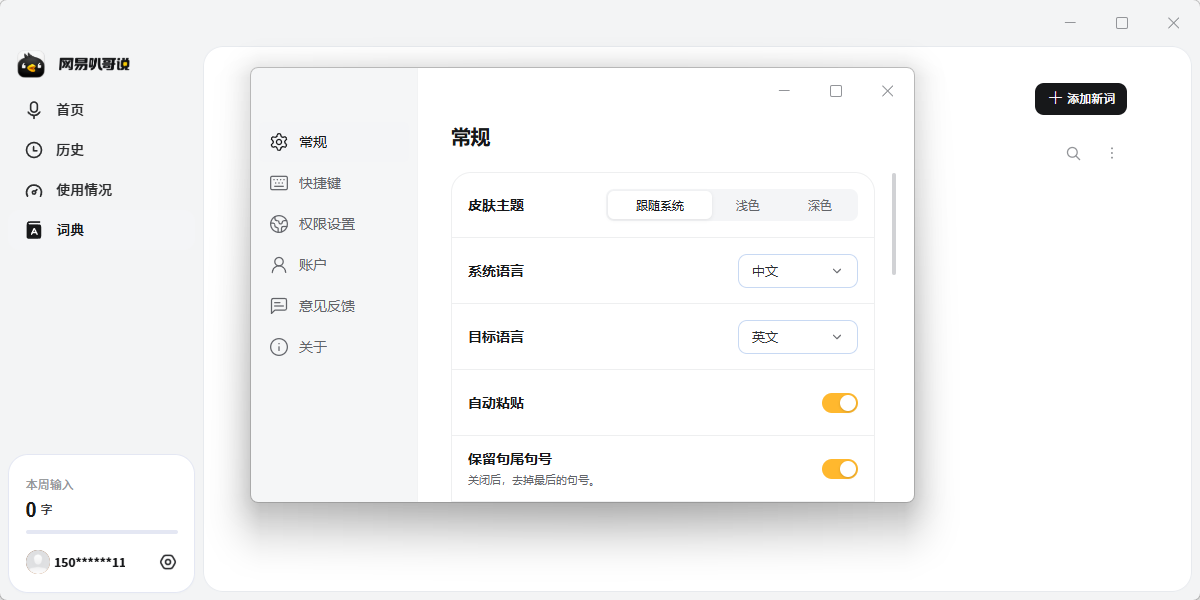Click the 添加新词 button
The width and height of the screenshot is (1200, 600).
(x=1081, y=99)
